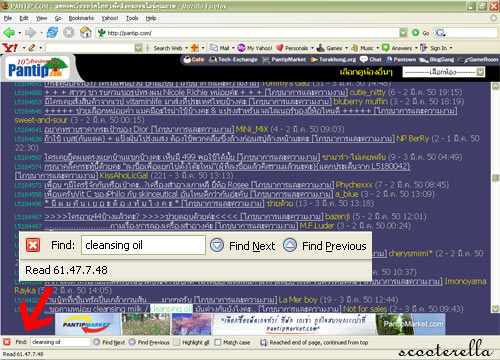Screen dimensions: 500x360
Task: Click the page vertical scrollbar thumb
Action: (495, 178)
